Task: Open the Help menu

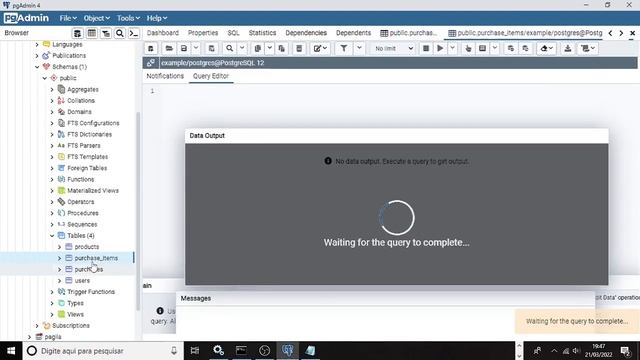Action: tap(157, 18)
